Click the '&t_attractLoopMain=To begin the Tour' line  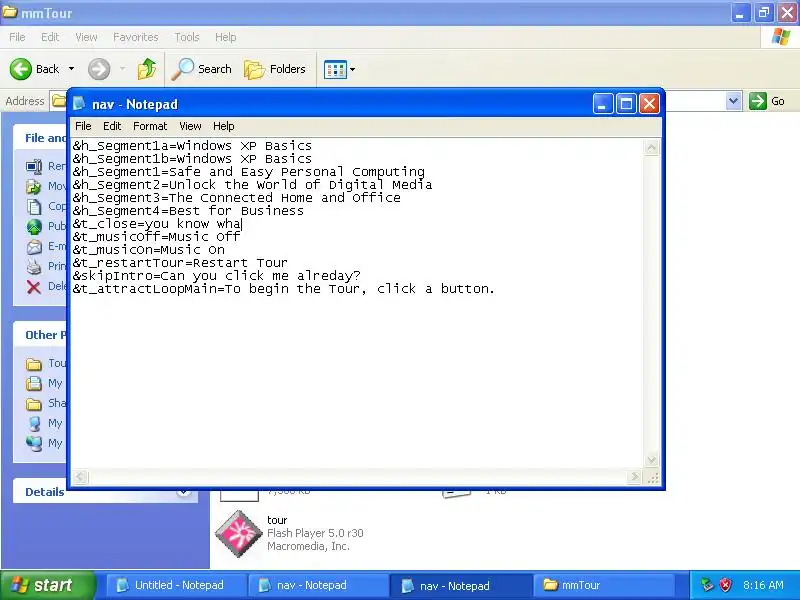tap(284, 289)
